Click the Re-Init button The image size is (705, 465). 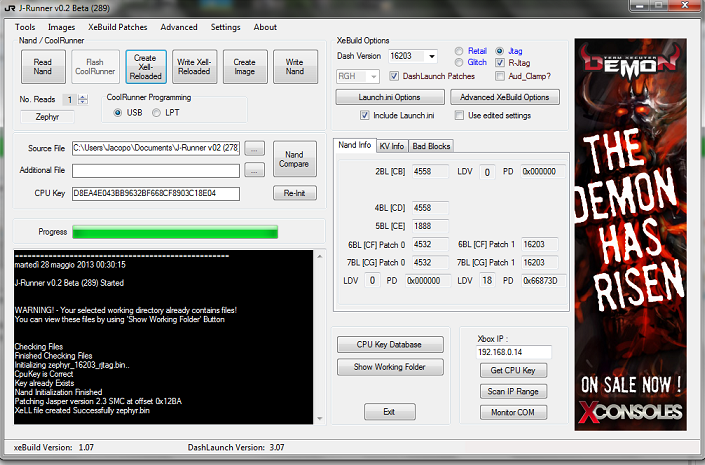pos(294,193)
